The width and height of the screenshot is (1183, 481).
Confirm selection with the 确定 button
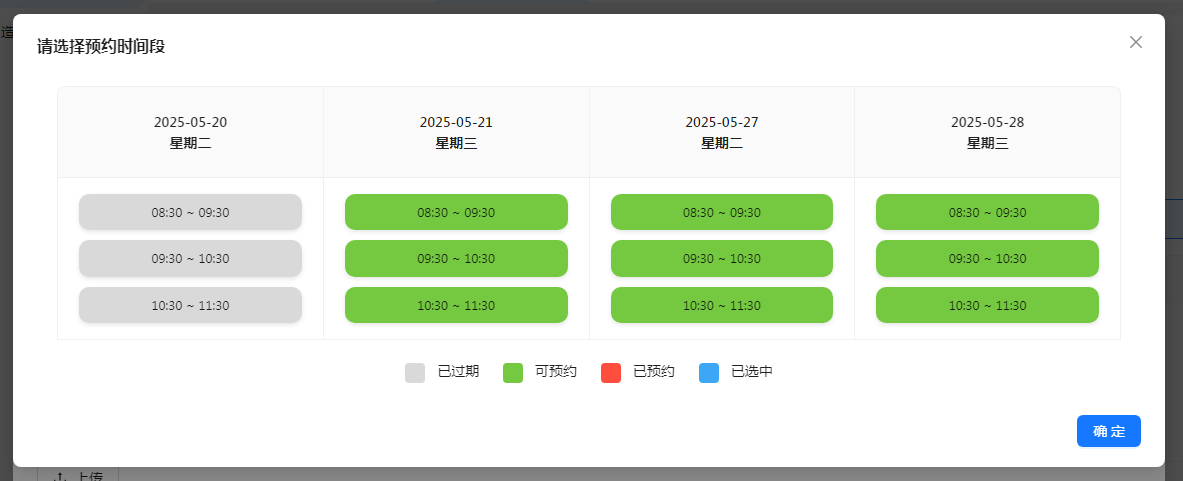point(1108,431)
